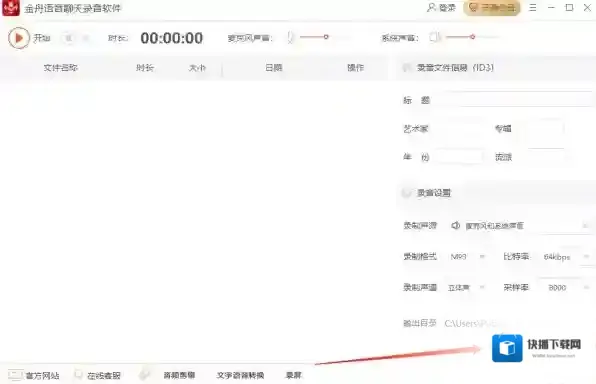Click the 输出目录 output path field

pyautogui.click(x=475, y=323)
